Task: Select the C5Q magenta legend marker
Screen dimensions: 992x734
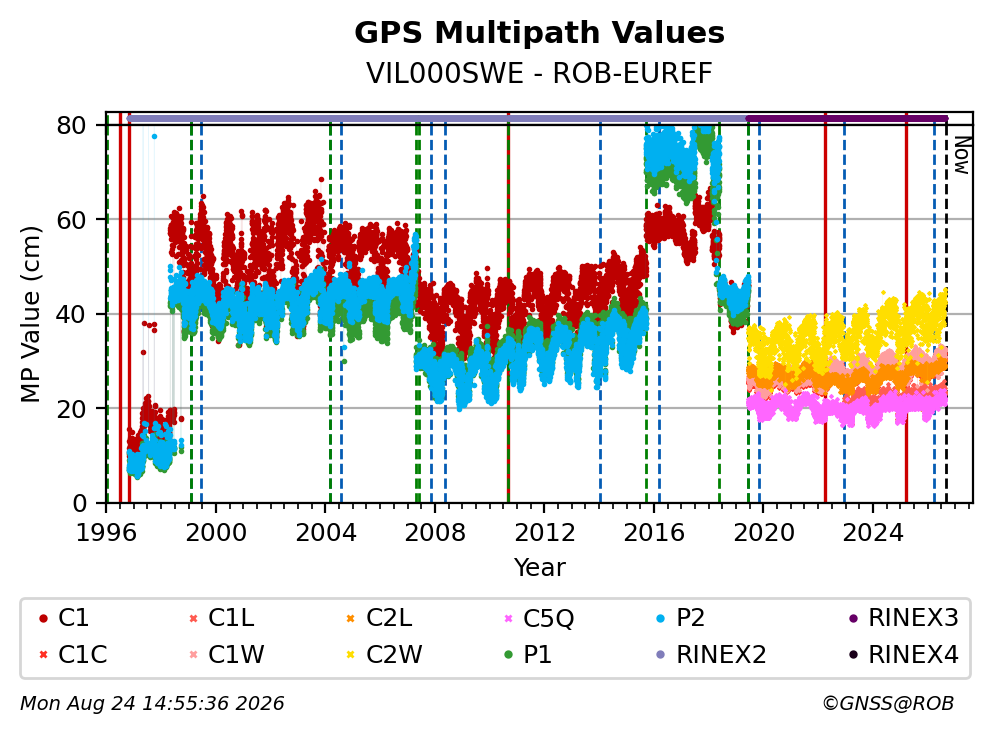Action: pos(508,619)
